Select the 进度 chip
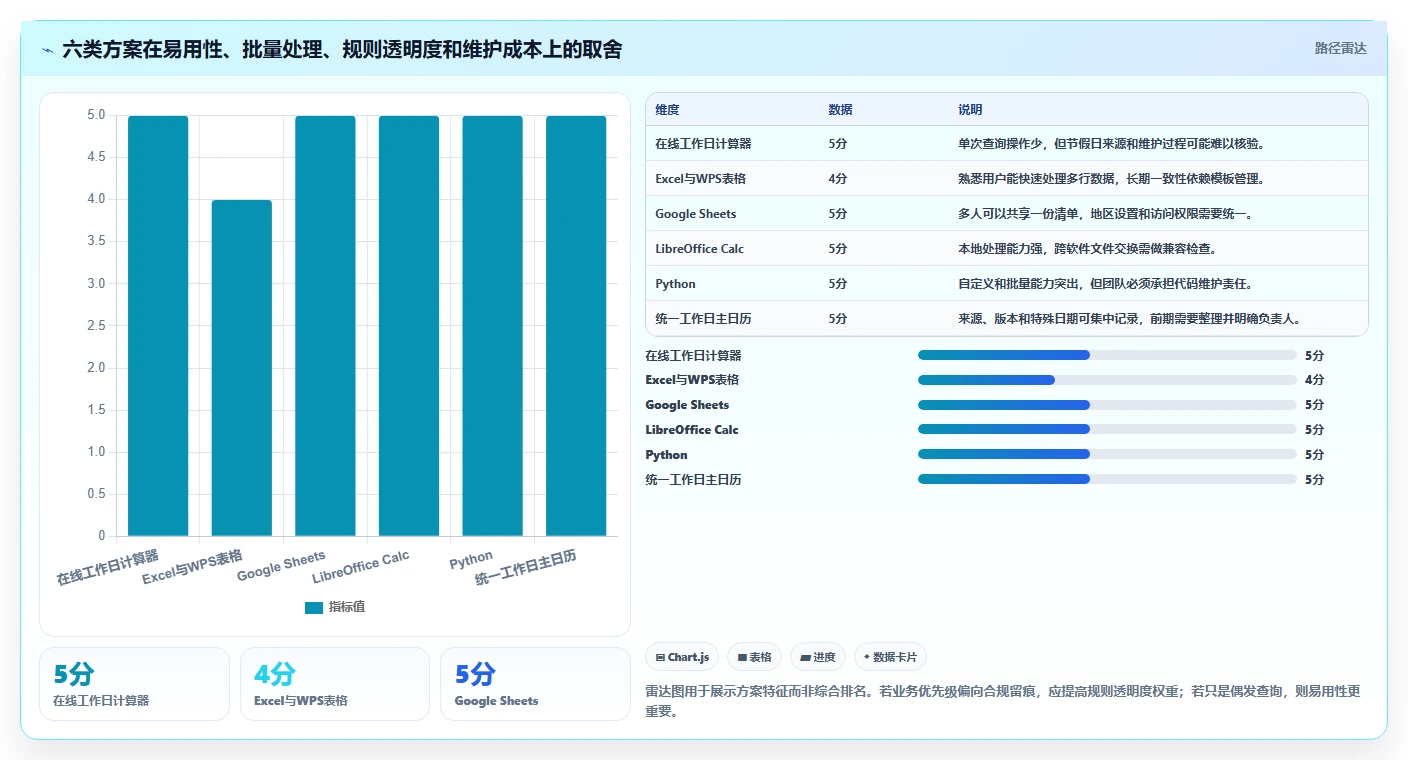 tap(817, 657)
